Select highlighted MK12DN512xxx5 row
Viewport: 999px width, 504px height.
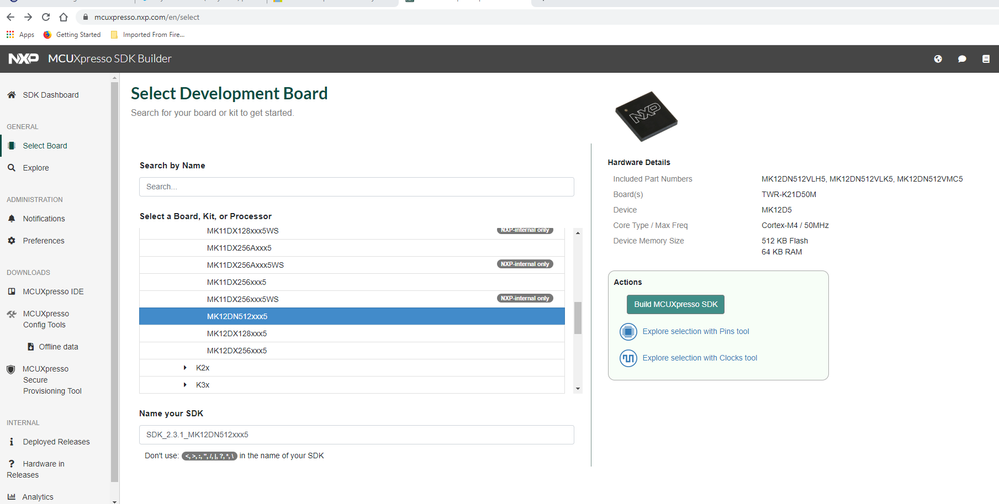pos(352,317)
